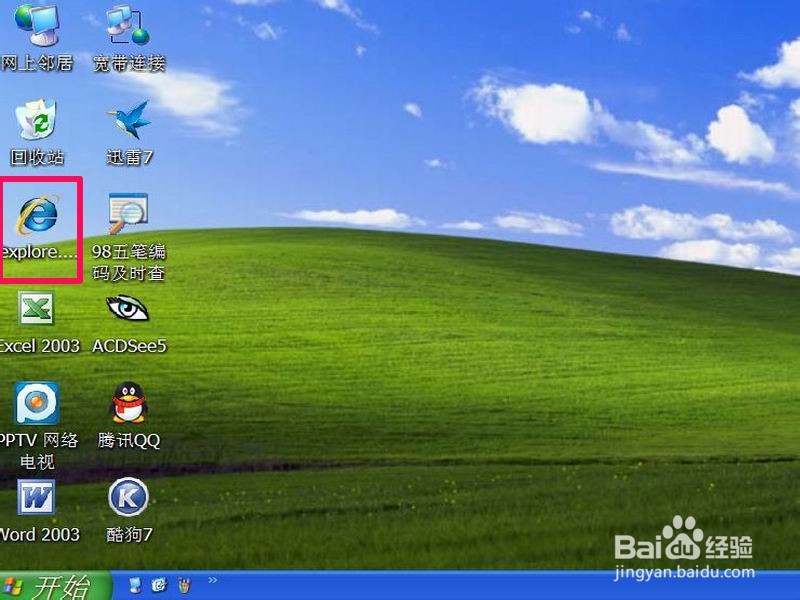Open 宽带连接 broadband connection shortcut
This screenshot has width=800, height=600.
pos(129,24)
